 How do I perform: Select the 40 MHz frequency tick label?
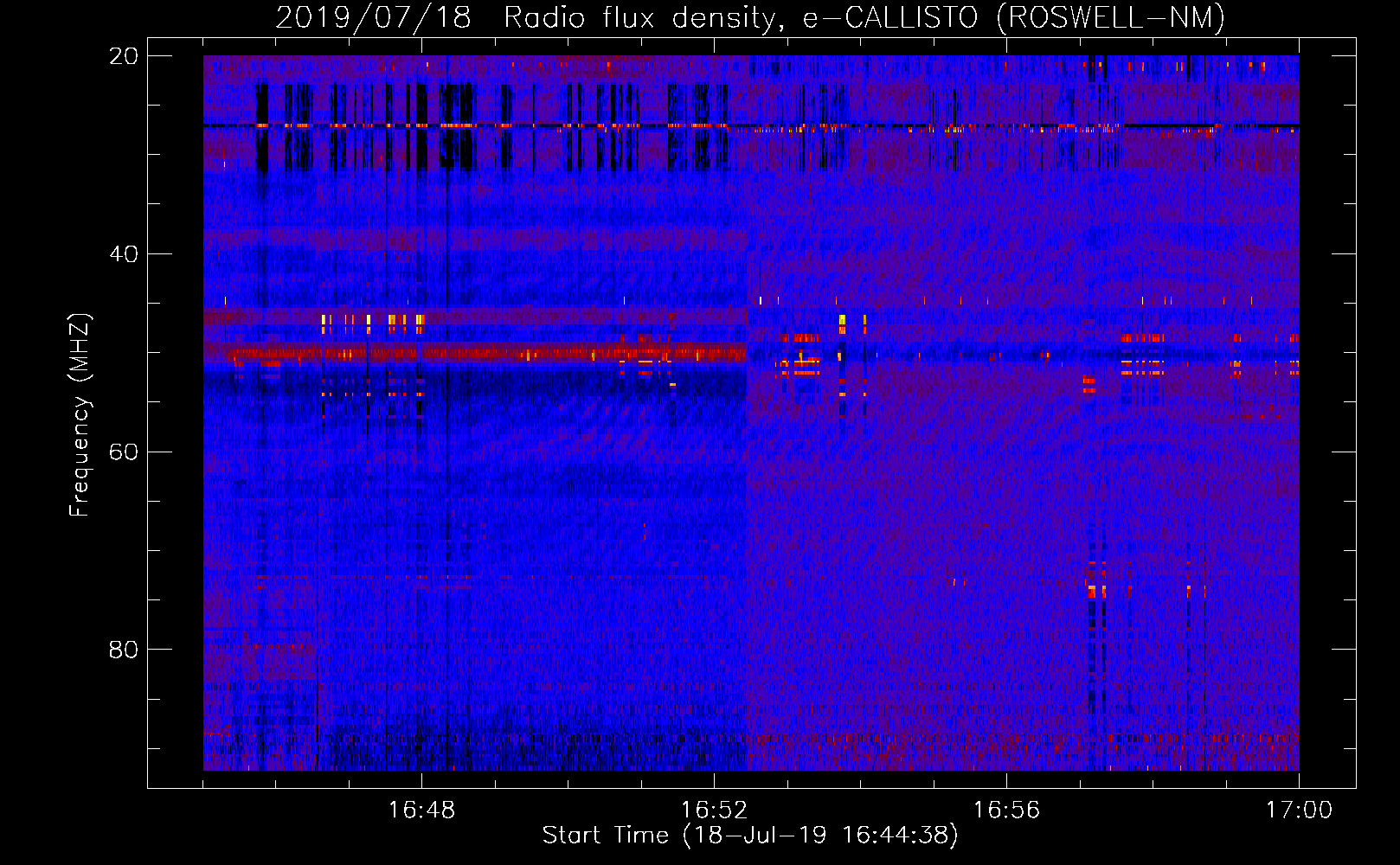click(123, 254)
